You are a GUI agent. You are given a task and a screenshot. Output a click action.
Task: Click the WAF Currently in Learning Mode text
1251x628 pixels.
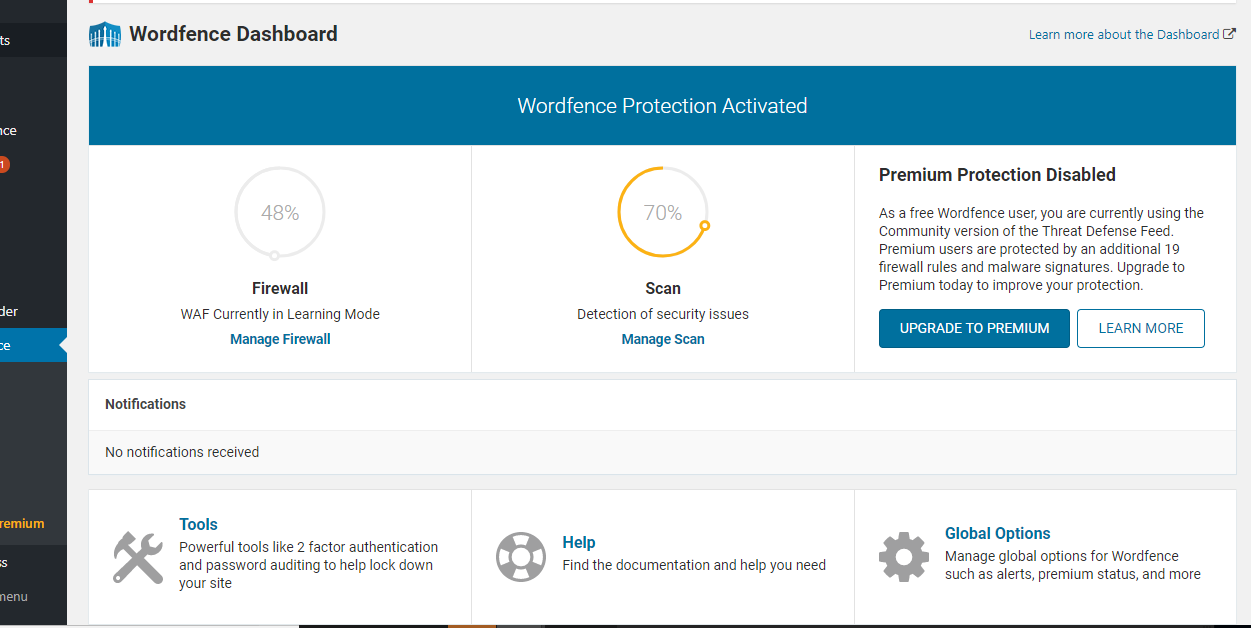tap(280, 314)
